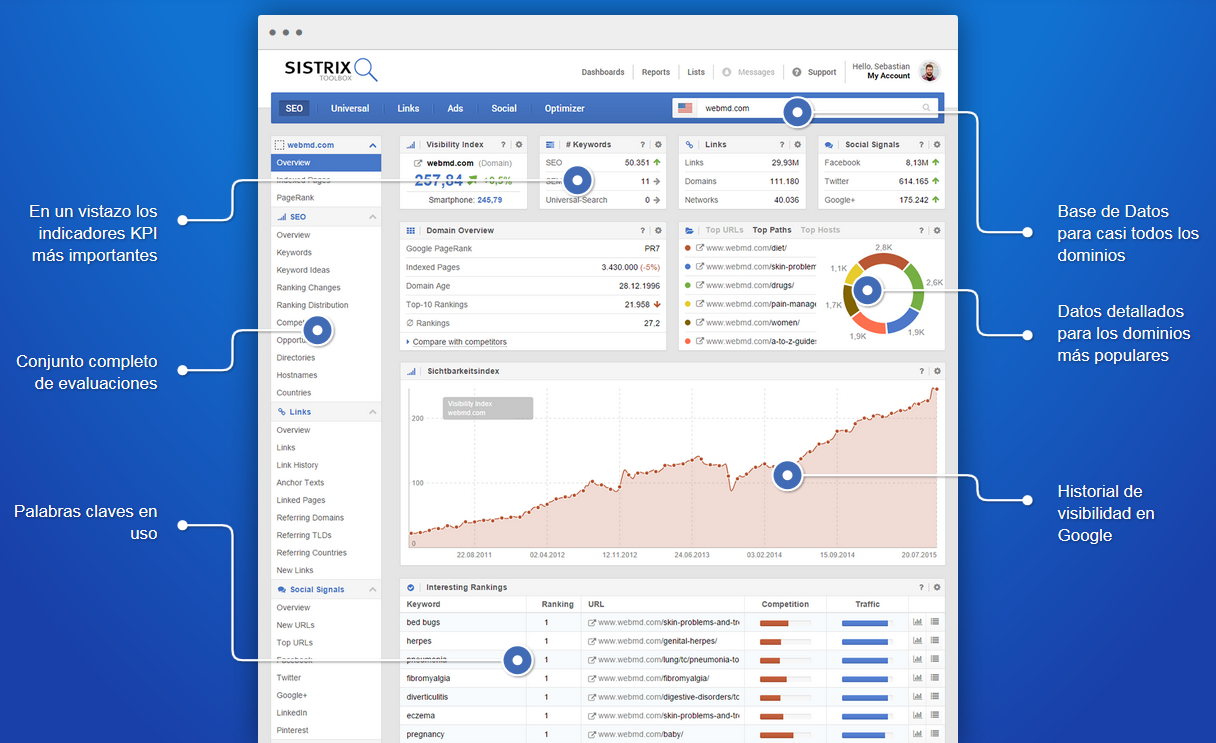Switch to the Universal tab
The height and width of the screenshot is (743, 1216).
pos(350,108)
